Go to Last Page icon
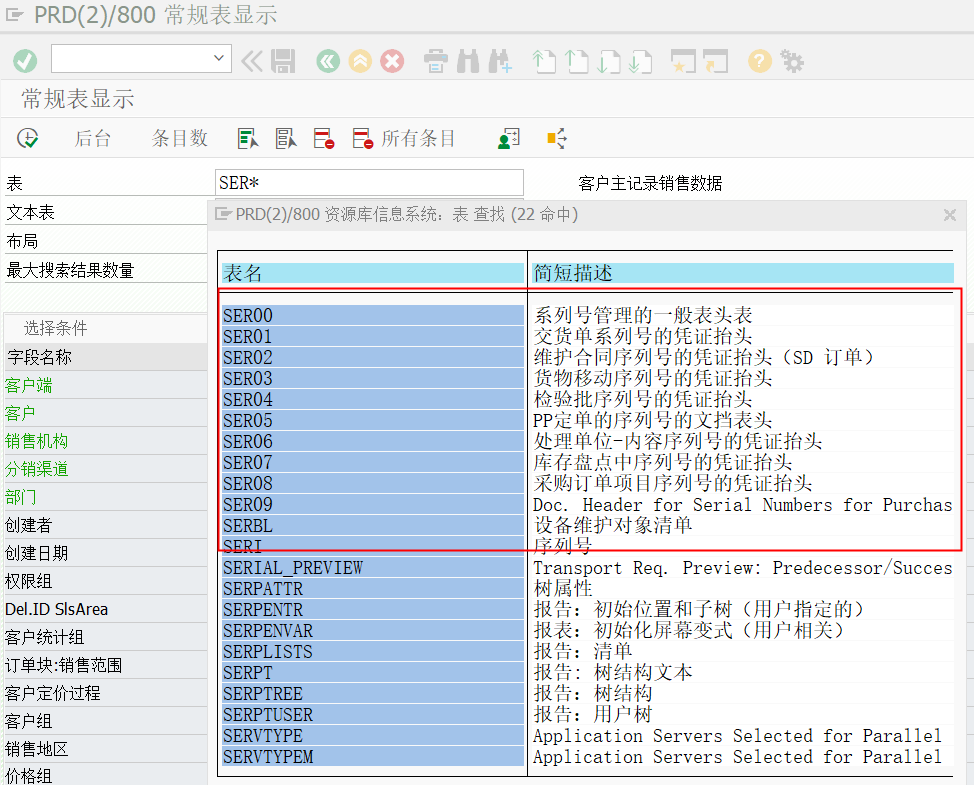 (640, 61)
